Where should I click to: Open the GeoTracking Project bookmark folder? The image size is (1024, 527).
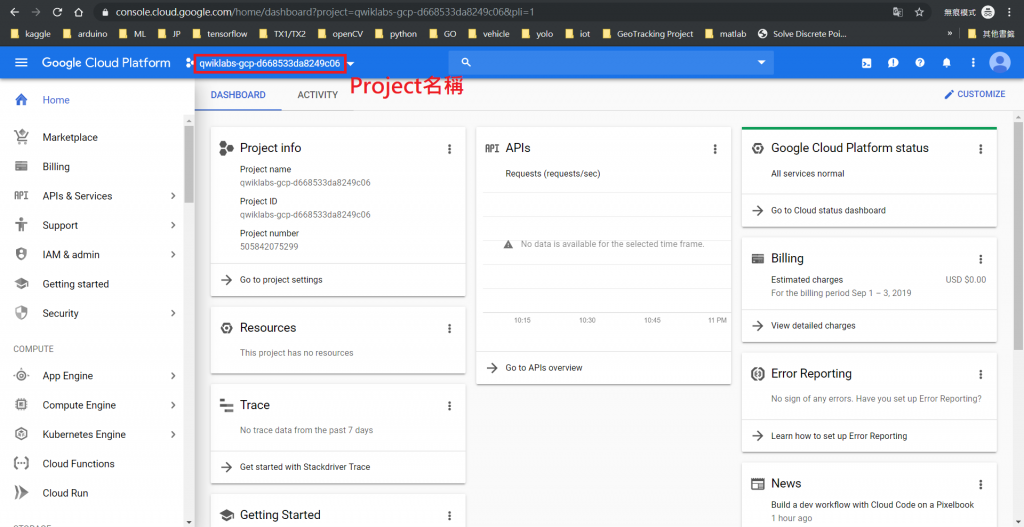[648, 34]
